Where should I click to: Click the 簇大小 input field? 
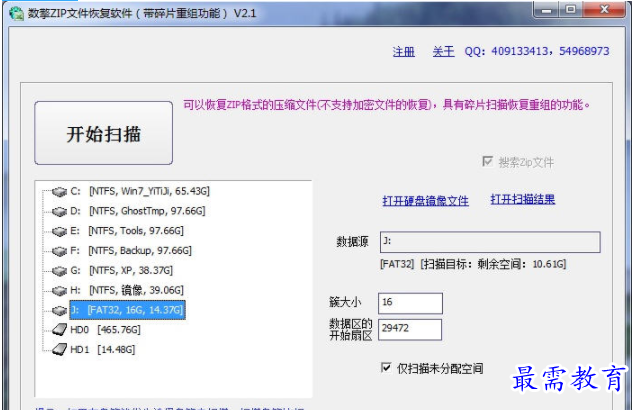tap(410, 303)
